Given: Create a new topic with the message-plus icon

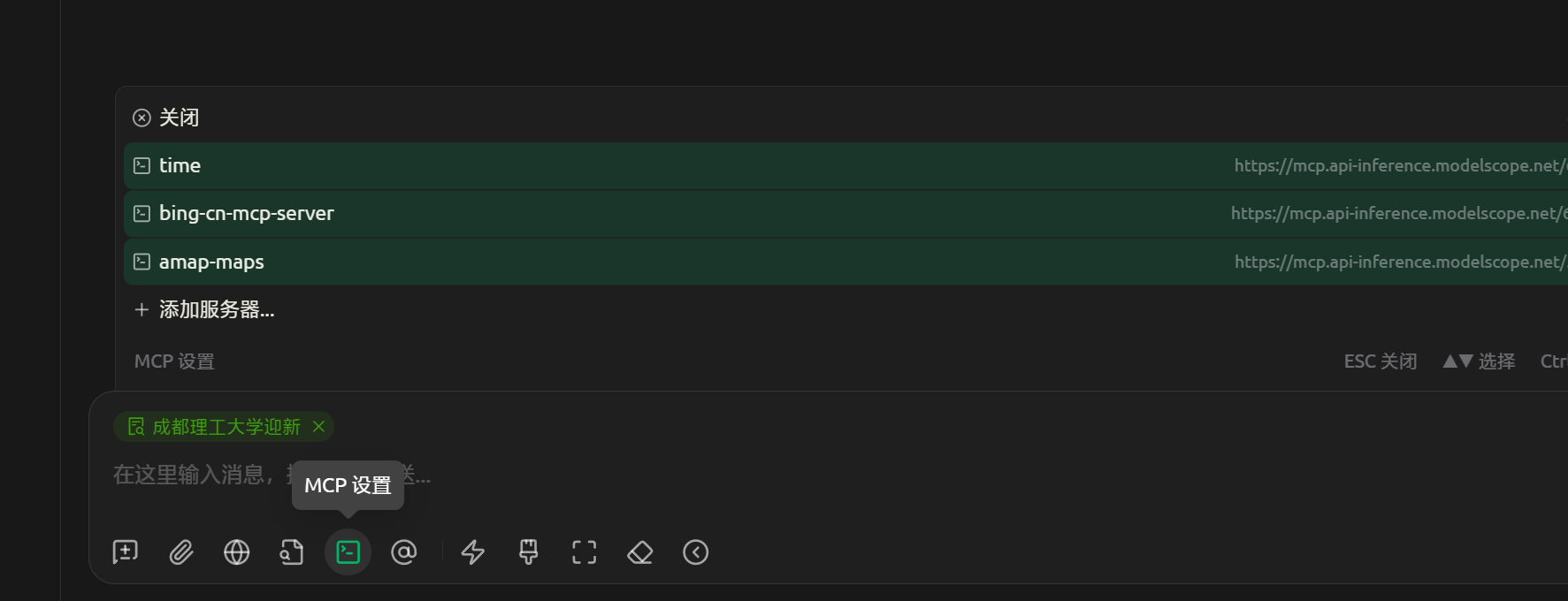Looking at the screenshot, I should [126, 552].
